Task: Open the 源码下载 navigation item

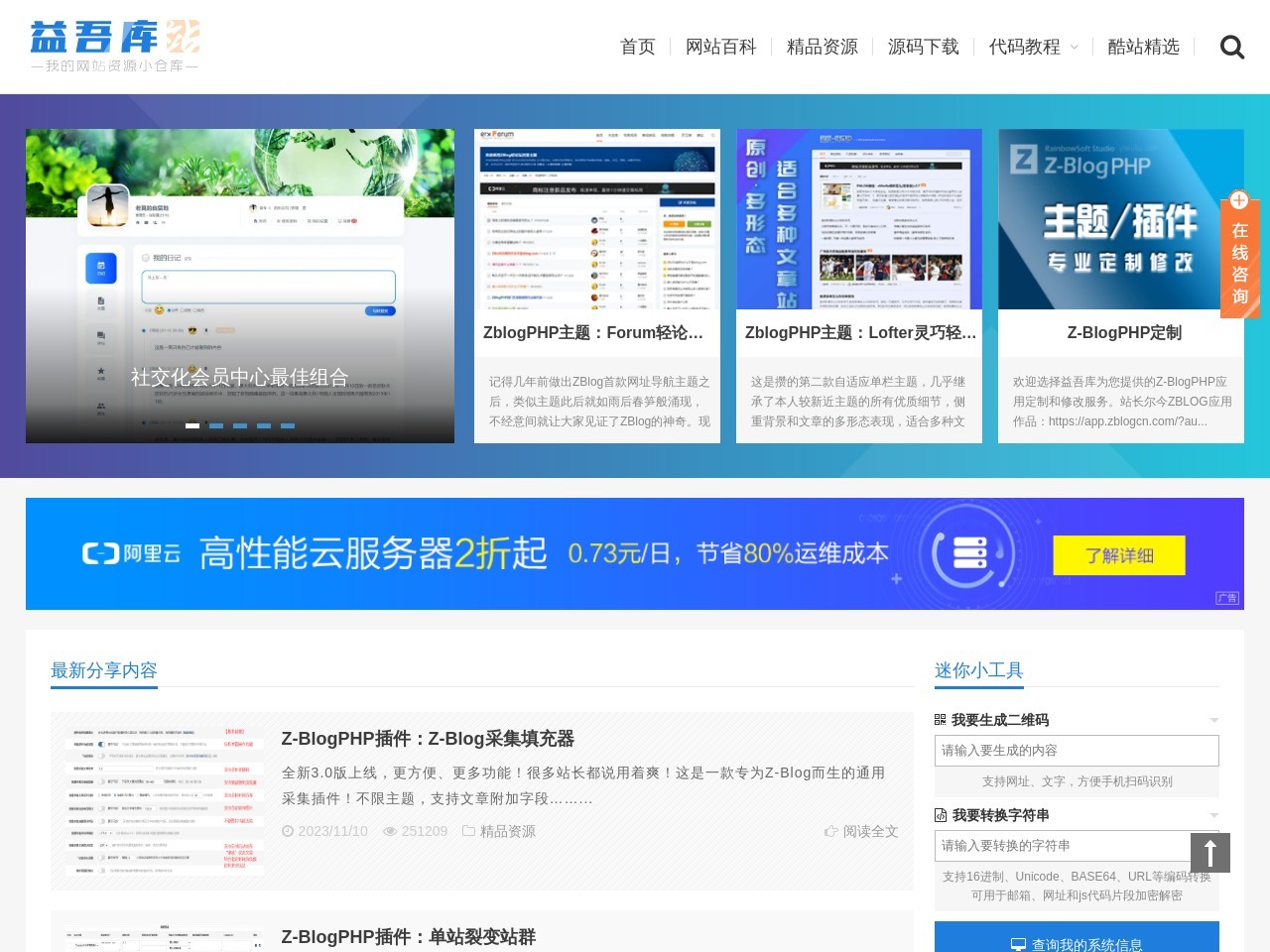Action: [924, 47]
